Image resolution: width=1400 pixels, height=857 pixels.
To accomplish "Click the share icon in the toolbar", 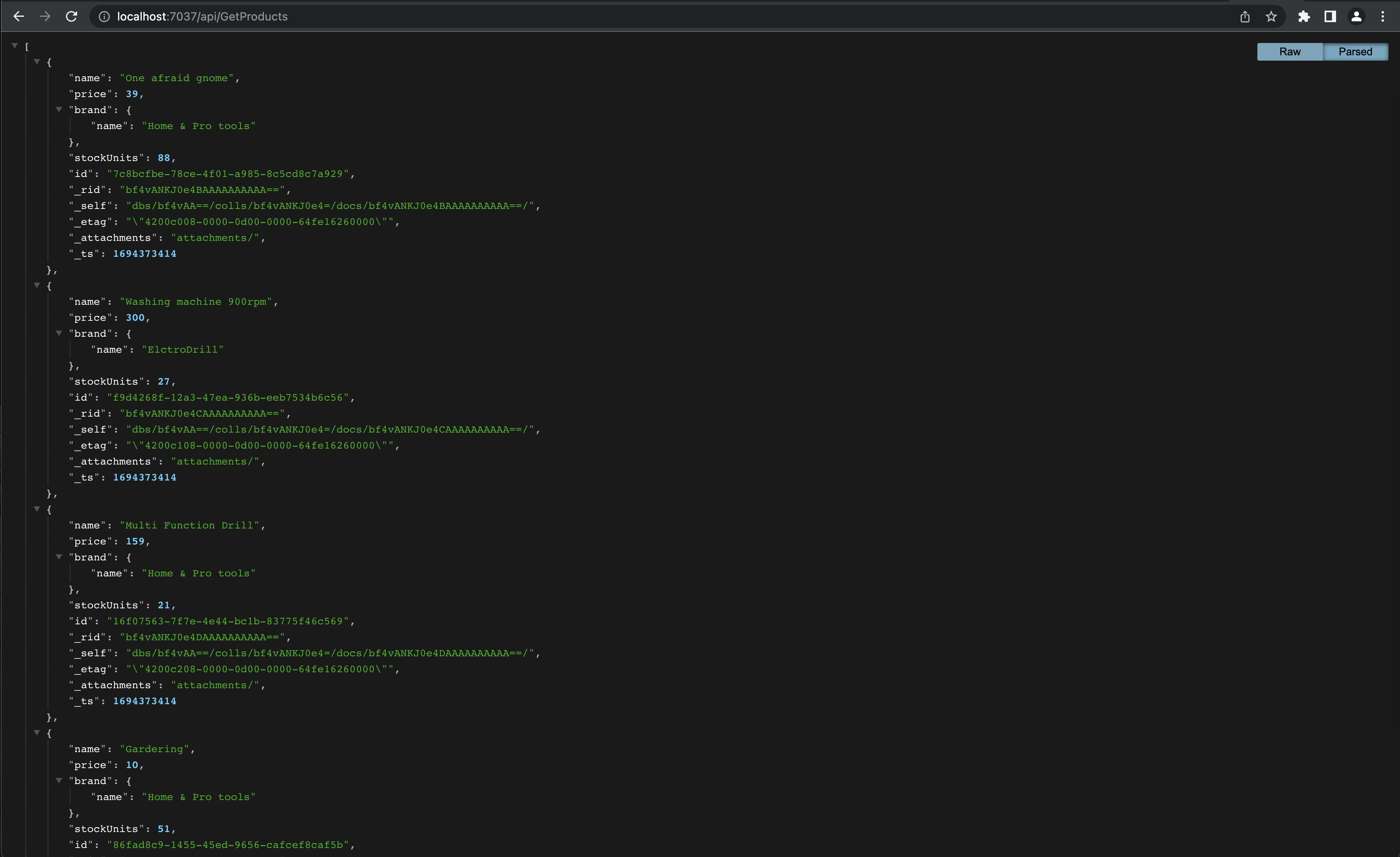I will [1245, 16].
